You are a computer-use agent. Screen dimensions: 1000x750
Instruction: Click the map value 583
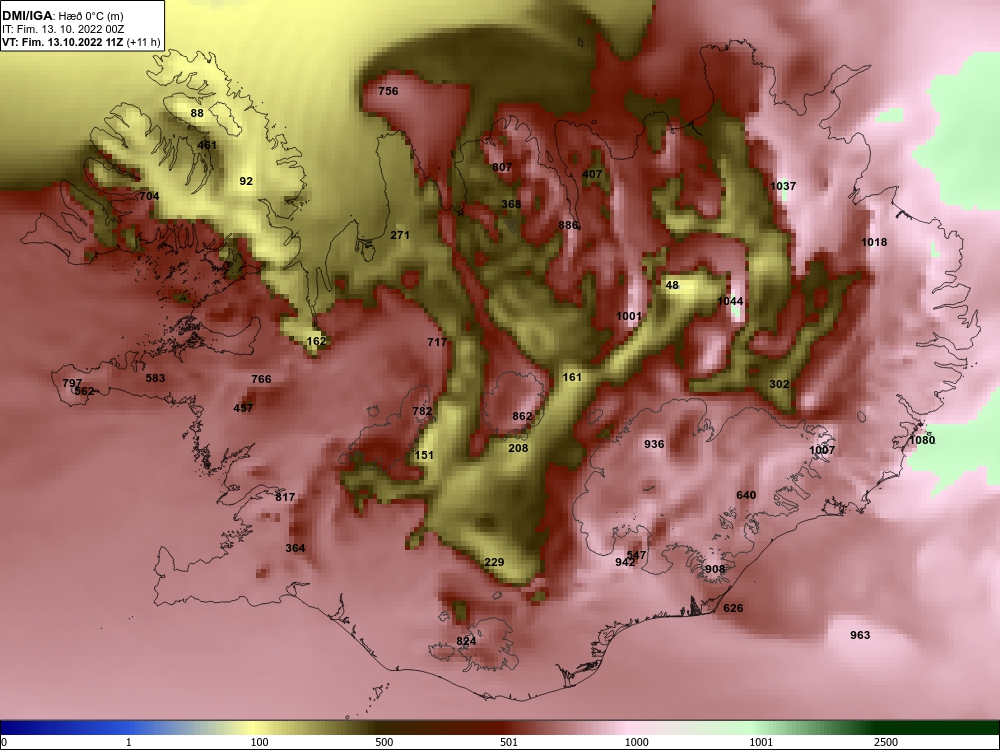pyautogui.click(x=155, y=378)
